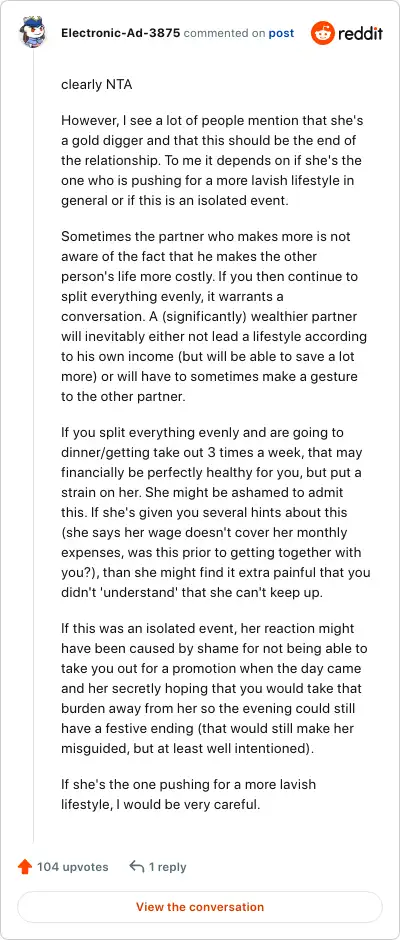The image size is (400, 940).
Task: Click the paragraph starting "If you split everything"
Action: [x=215, y=511]
